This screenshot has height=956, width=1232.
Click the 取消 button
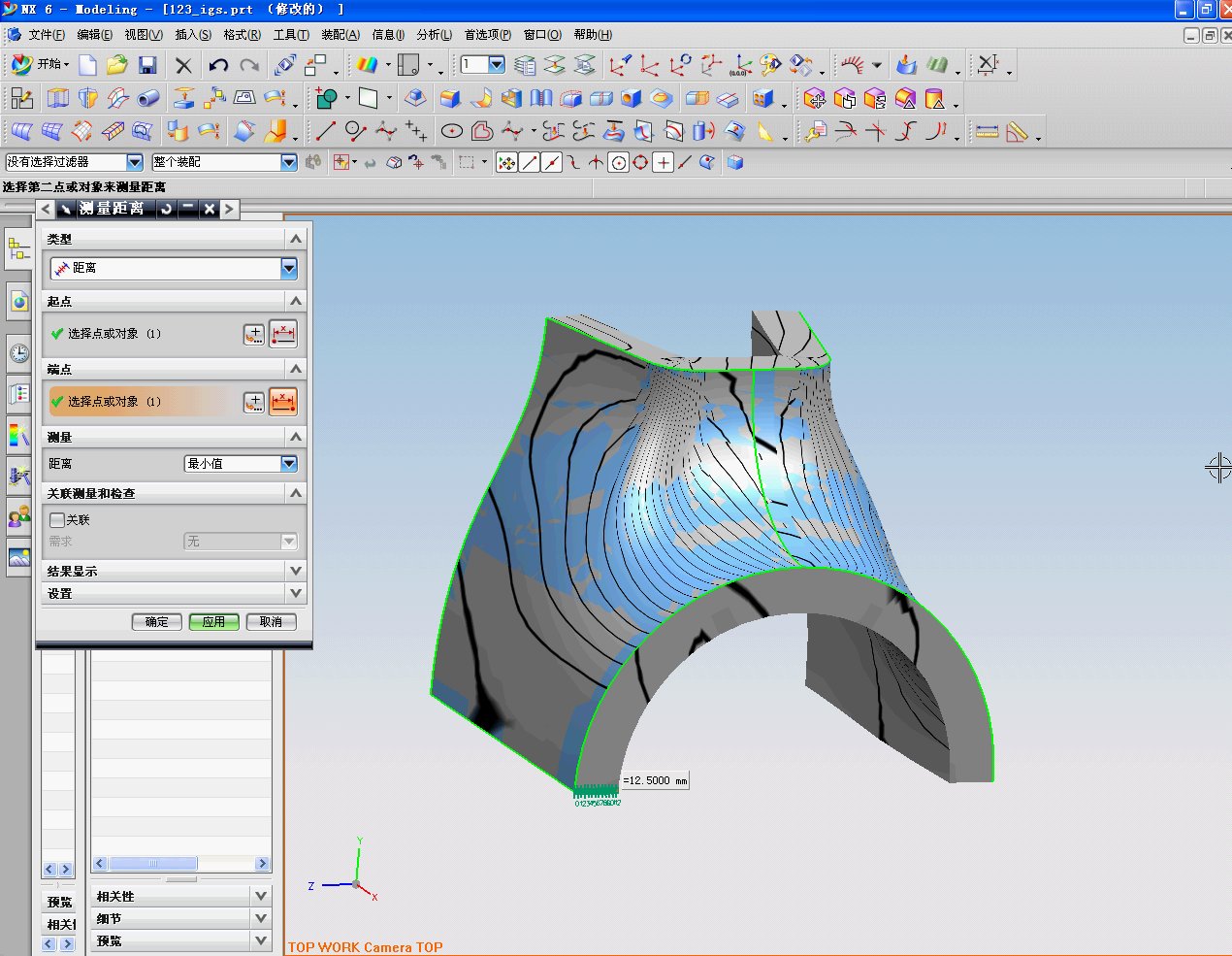[272, 622]
